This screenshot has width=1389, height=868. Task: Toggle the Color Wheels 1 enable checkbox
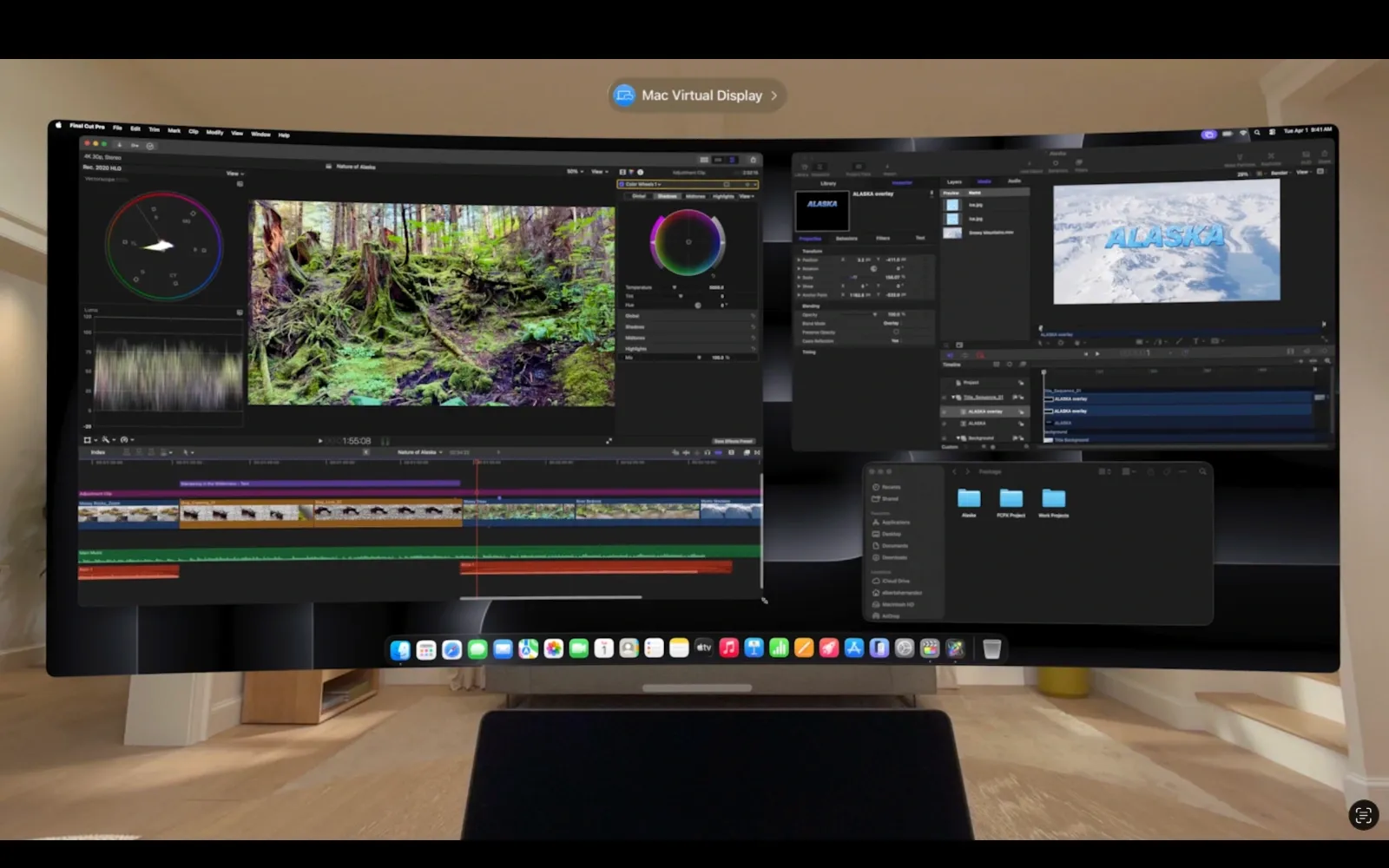point(622,184)
